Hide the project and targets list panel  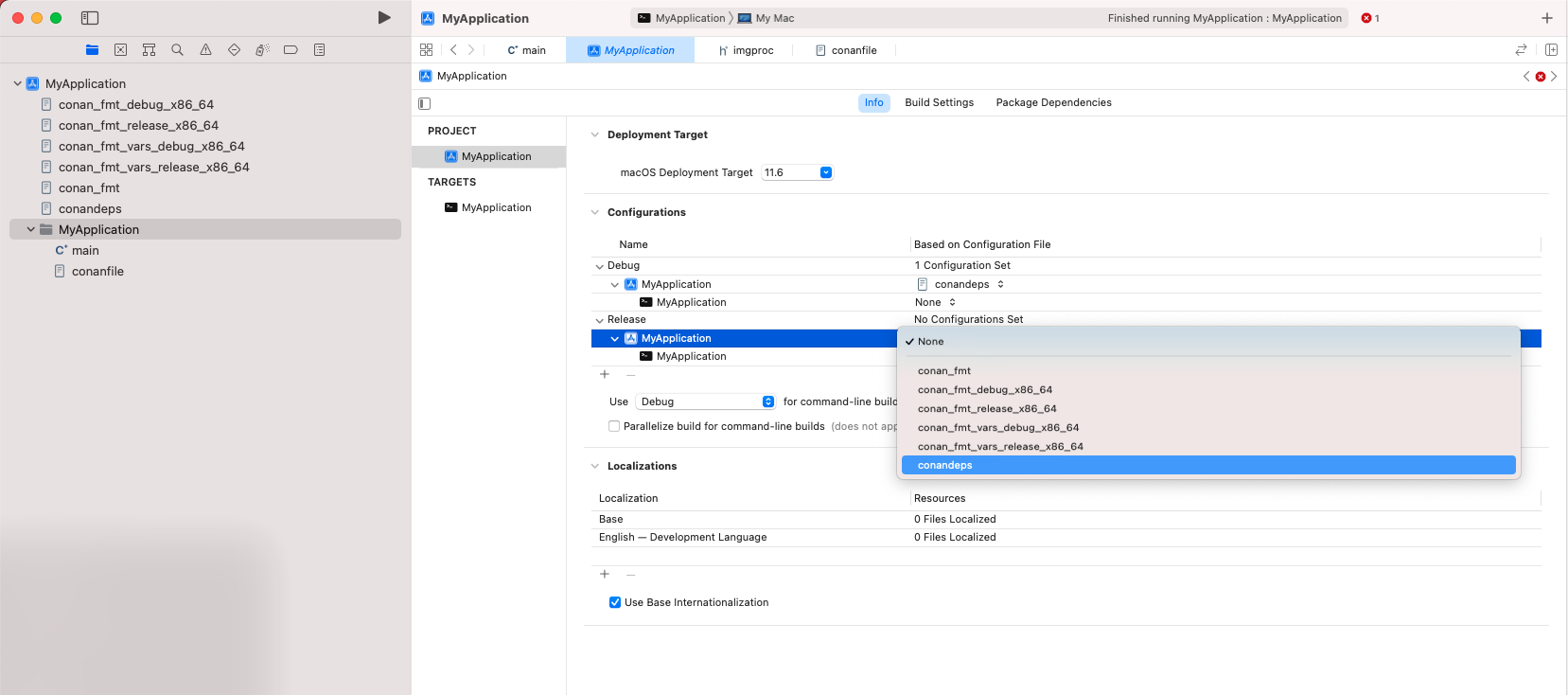(424, 103)
